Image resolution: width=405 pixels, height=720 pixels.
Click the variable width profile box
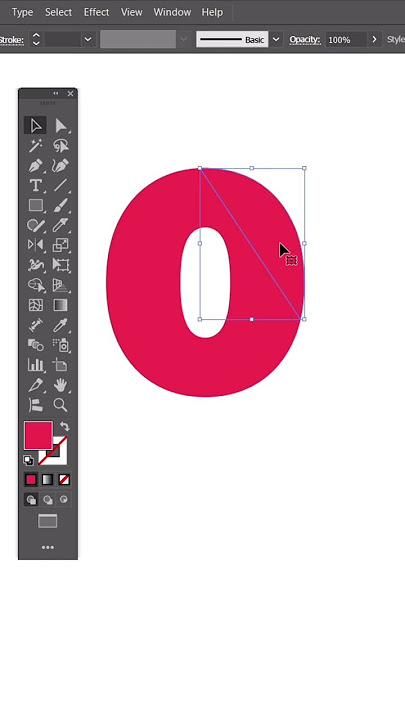pos(138,39)
